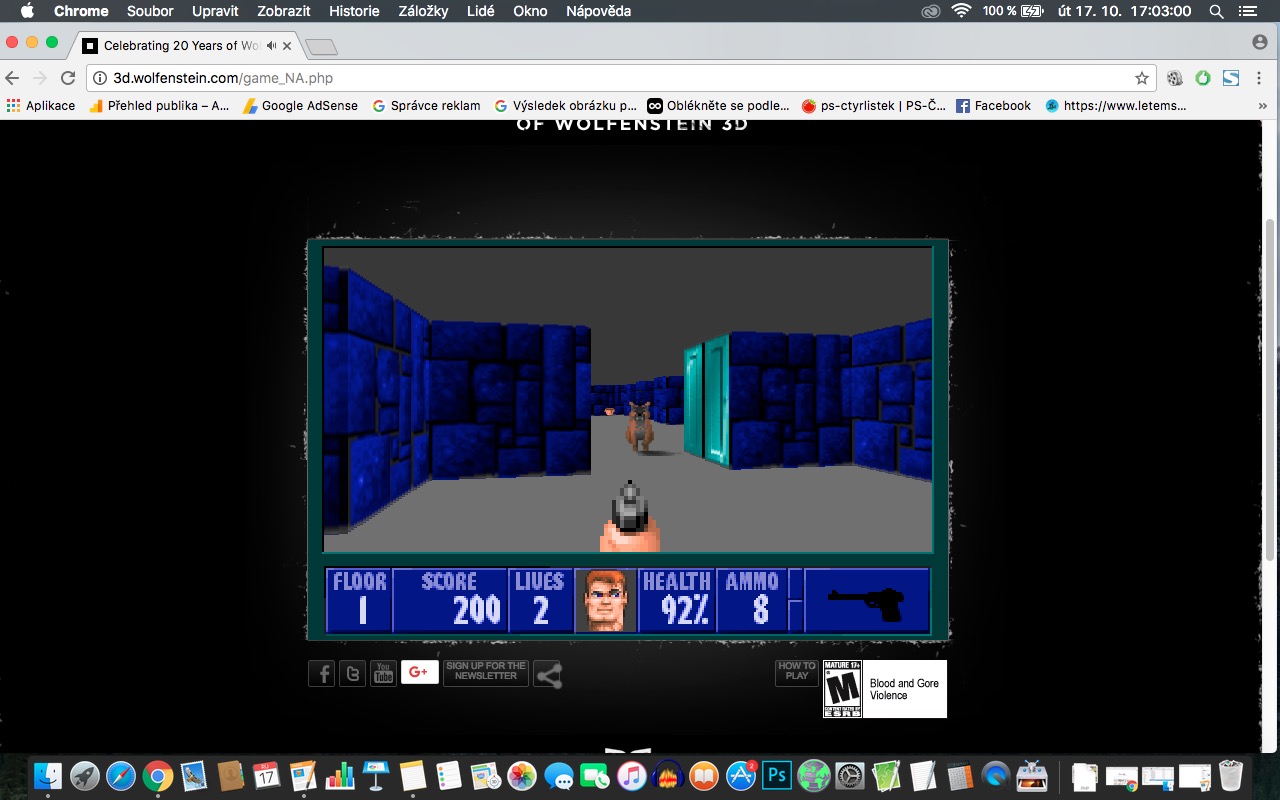Click the SCORE 200 readout

click(450, 601)
